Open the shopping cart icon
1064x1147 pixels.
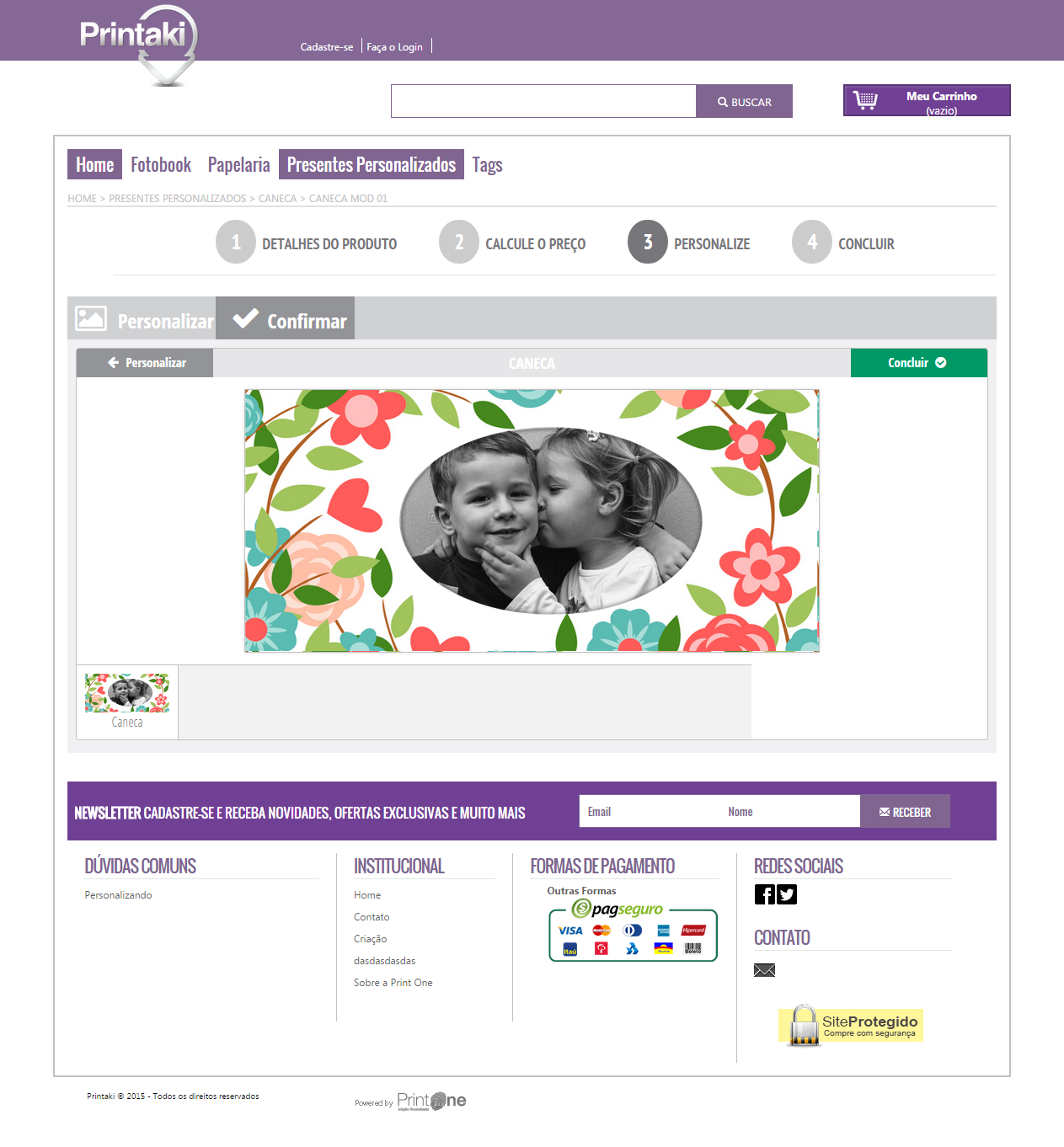865,100
